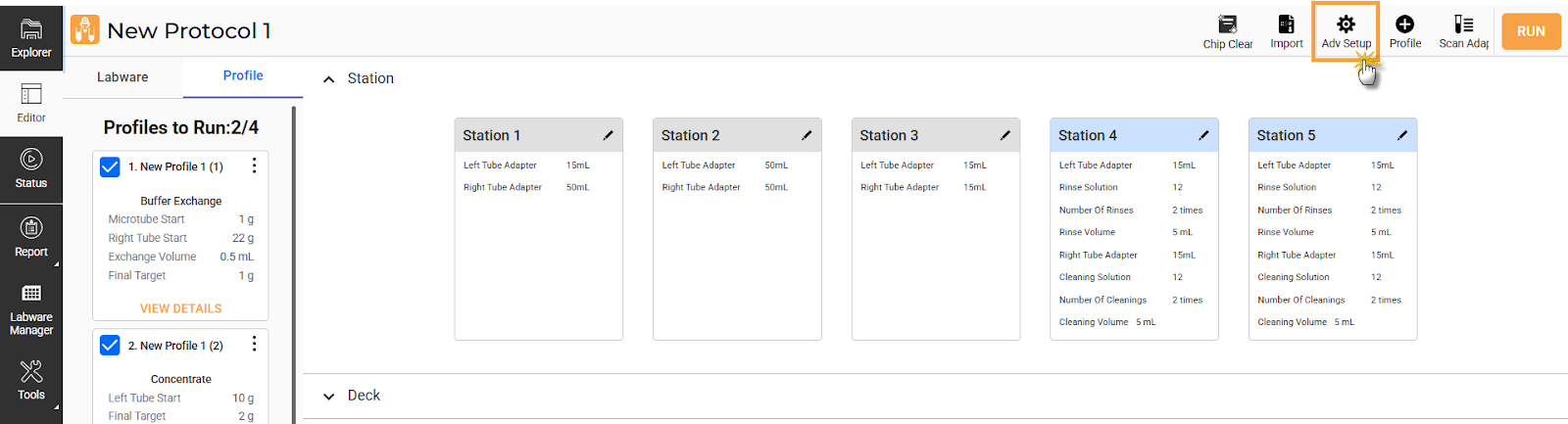Open the Explorer sidebar panel
The image size is (1568, 424).
tap(31, 38)
